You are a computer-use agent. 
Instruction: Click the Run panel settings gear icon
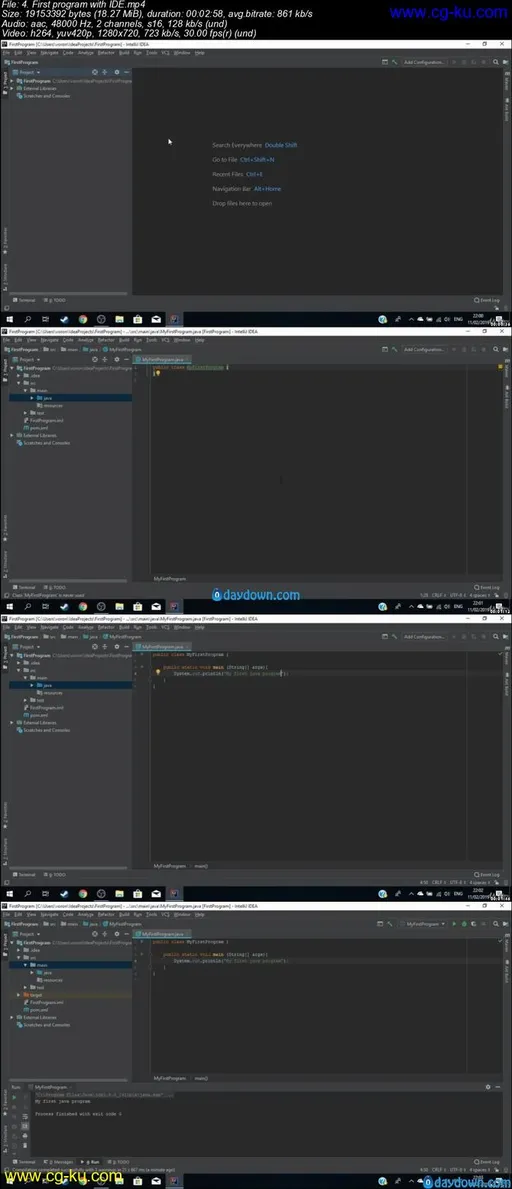488,1087
